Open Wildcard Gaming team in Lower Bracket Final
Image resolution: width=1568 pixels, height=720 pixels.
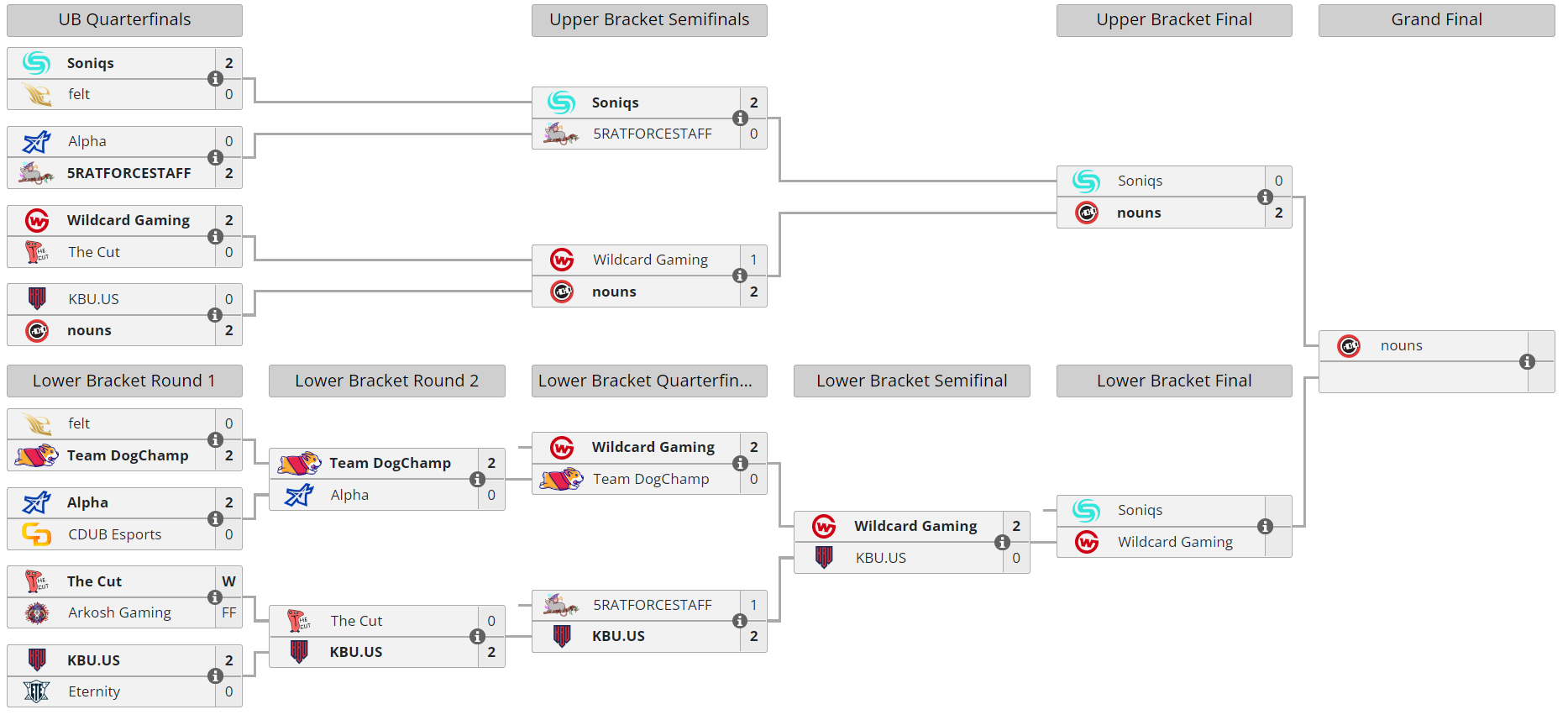tap(1175, 542)
